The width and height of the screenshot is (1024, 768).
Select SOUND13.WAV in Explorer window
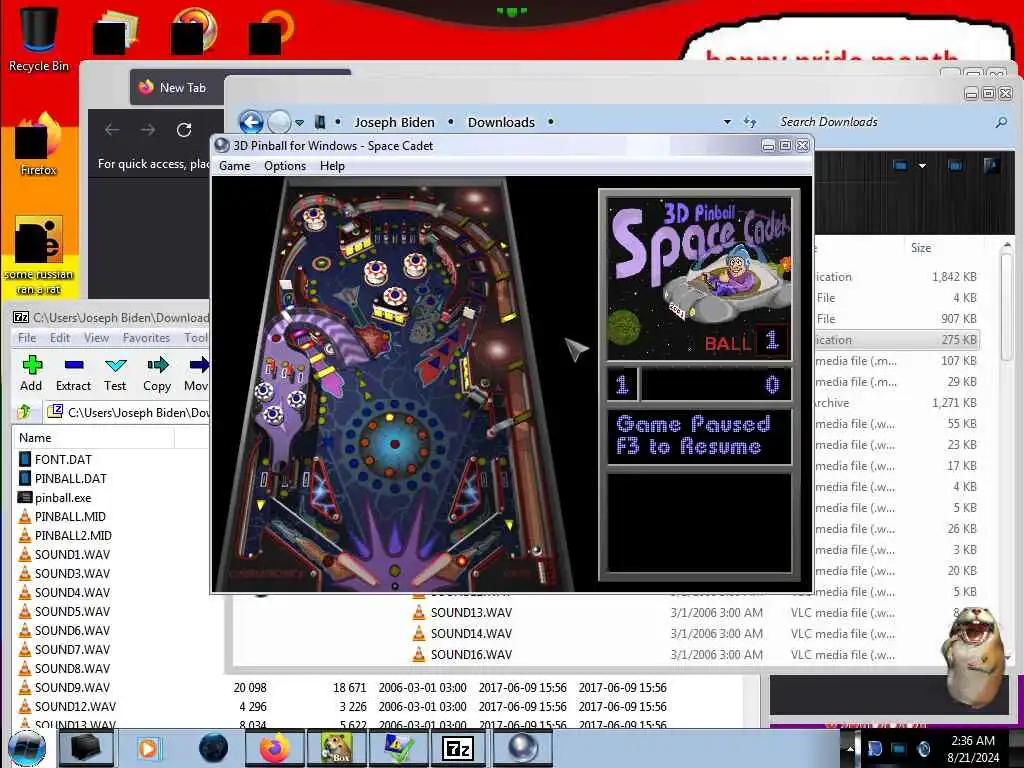click(471, 613)
